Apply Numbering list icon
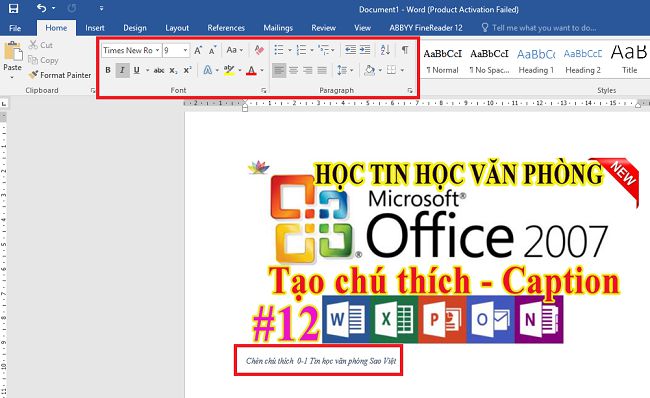Viewport: 650px width, 398px height. click(301, 50)
